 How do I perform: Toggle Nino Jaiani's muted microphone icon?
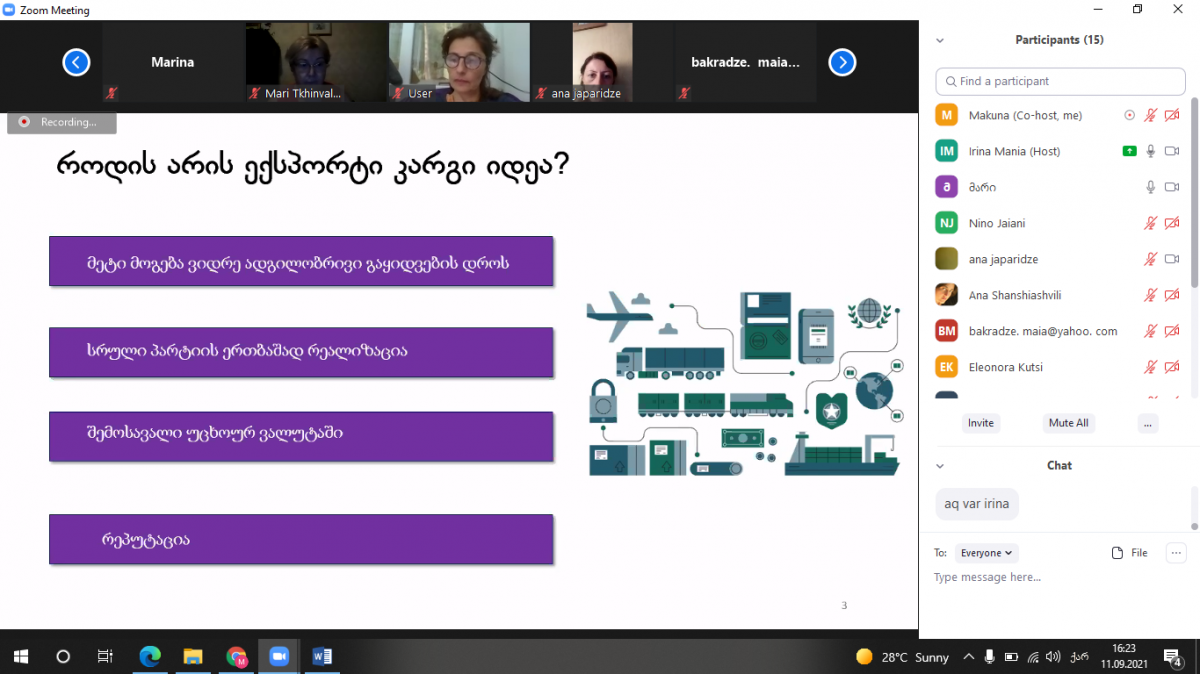pyautogui.click(x=1151, y=223)
